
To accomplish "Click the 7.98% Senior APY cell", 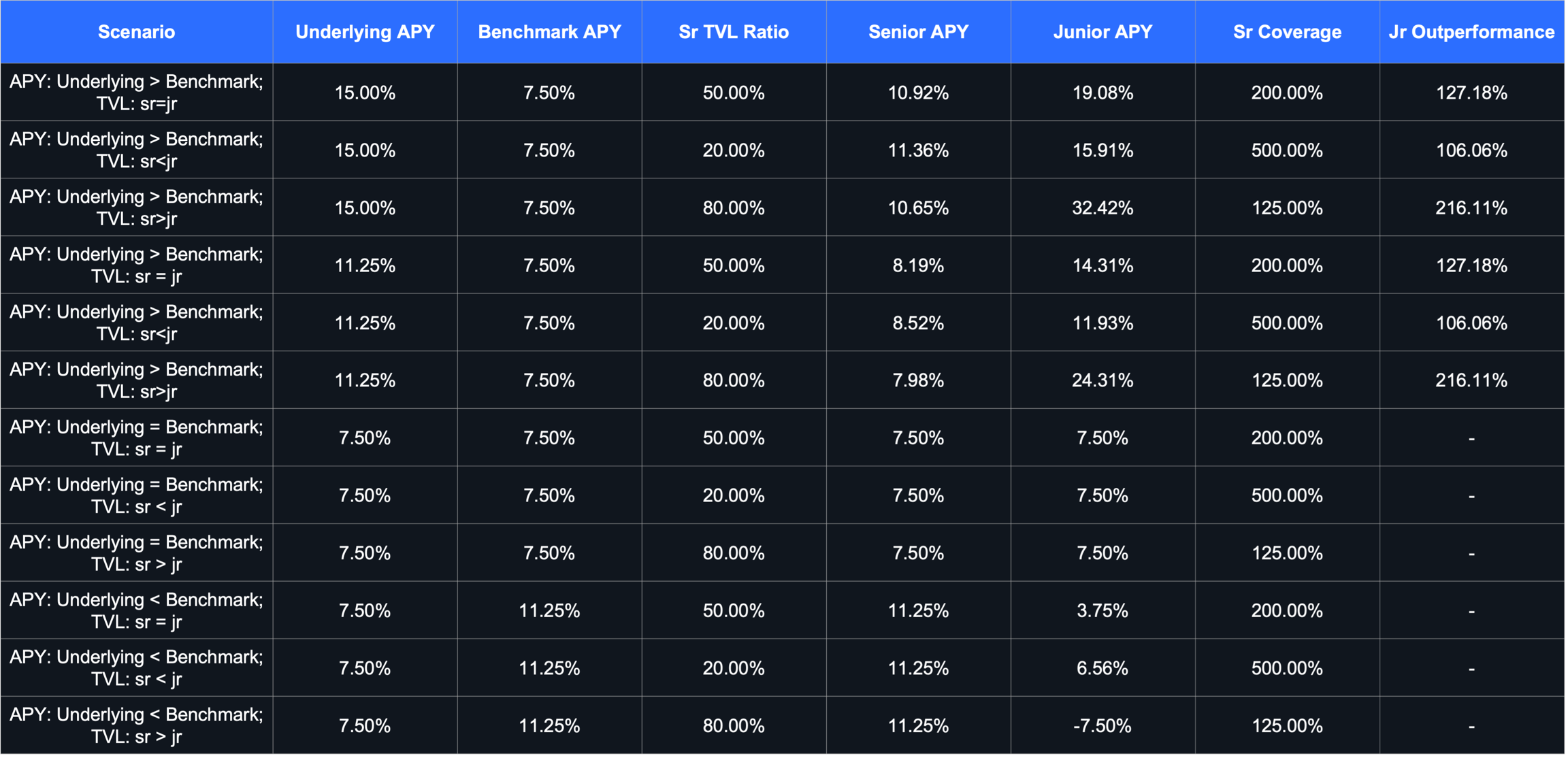I will click(x=918, y=380).
